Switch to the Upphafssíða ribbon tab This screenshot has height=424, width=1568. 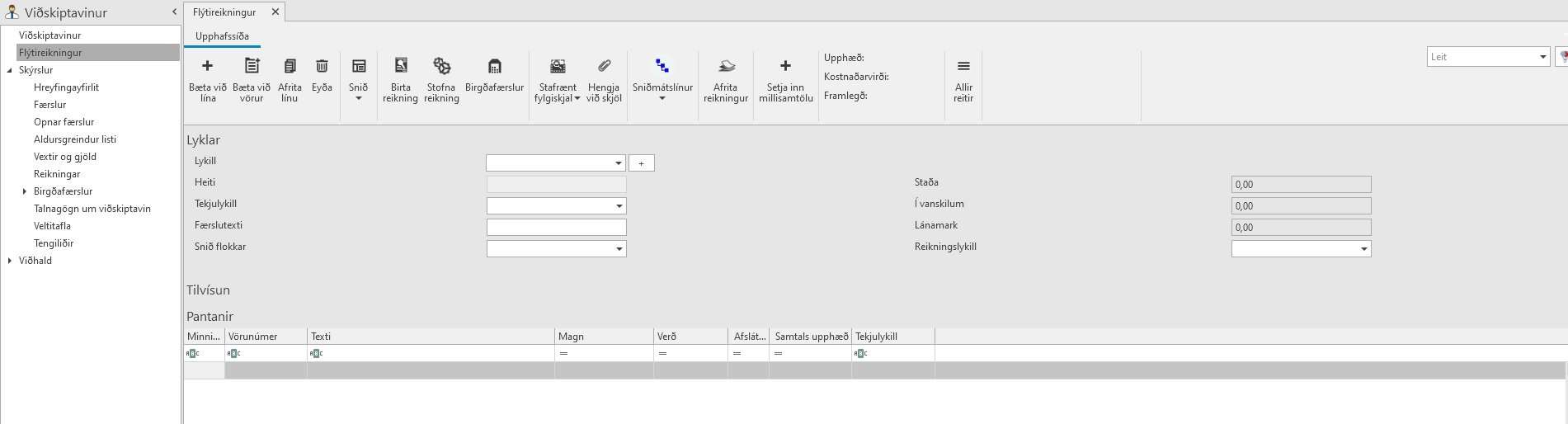222,36
